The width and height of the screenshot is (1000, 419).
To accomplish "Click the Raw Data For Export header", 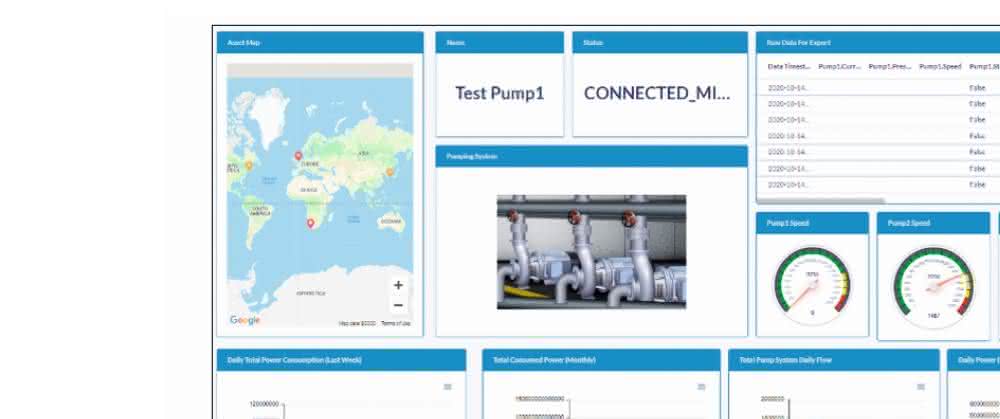I will [x=878, y=43].
